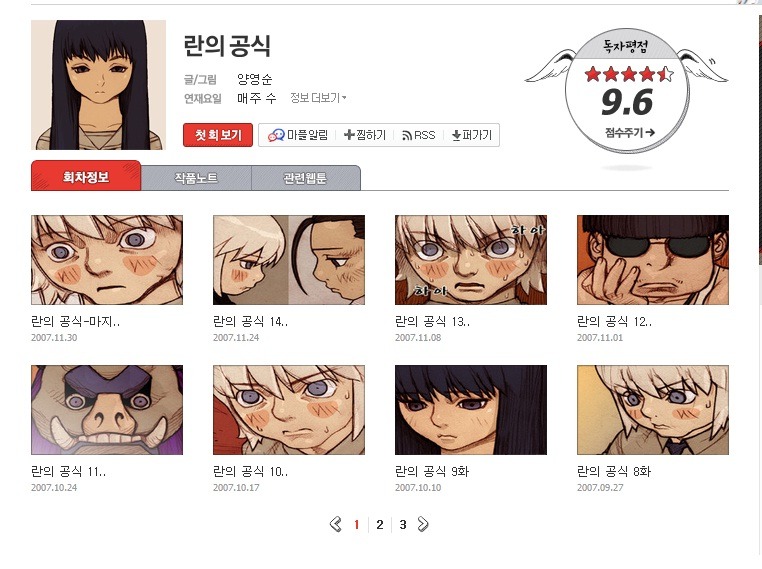This screenshot has height=569, width=762.
Task: Expand the 정보 더보기 dropdown
Action: [x=318, y=98]
